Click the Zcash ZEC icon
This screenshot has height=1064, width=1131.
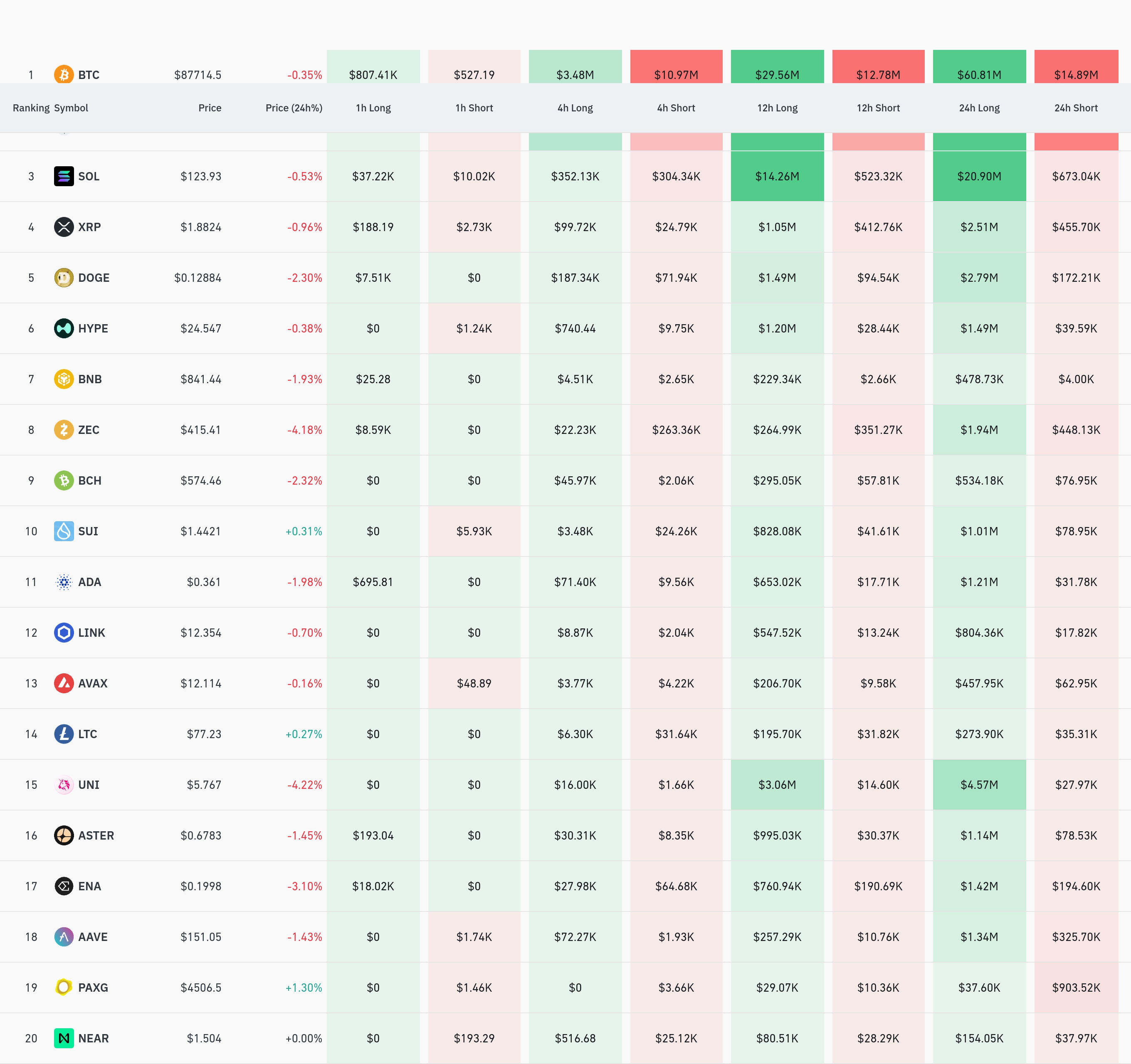tap(64, 429)
